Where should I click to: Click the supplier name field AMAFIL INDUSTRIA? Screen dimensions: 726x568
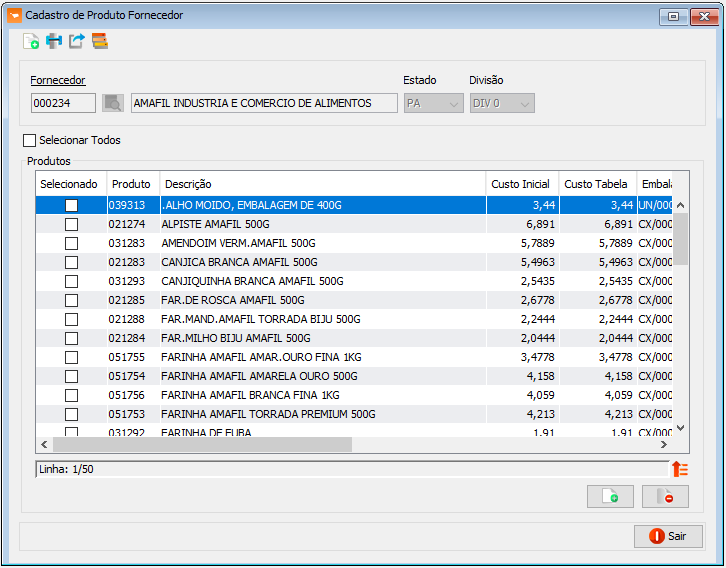(264, 103)
